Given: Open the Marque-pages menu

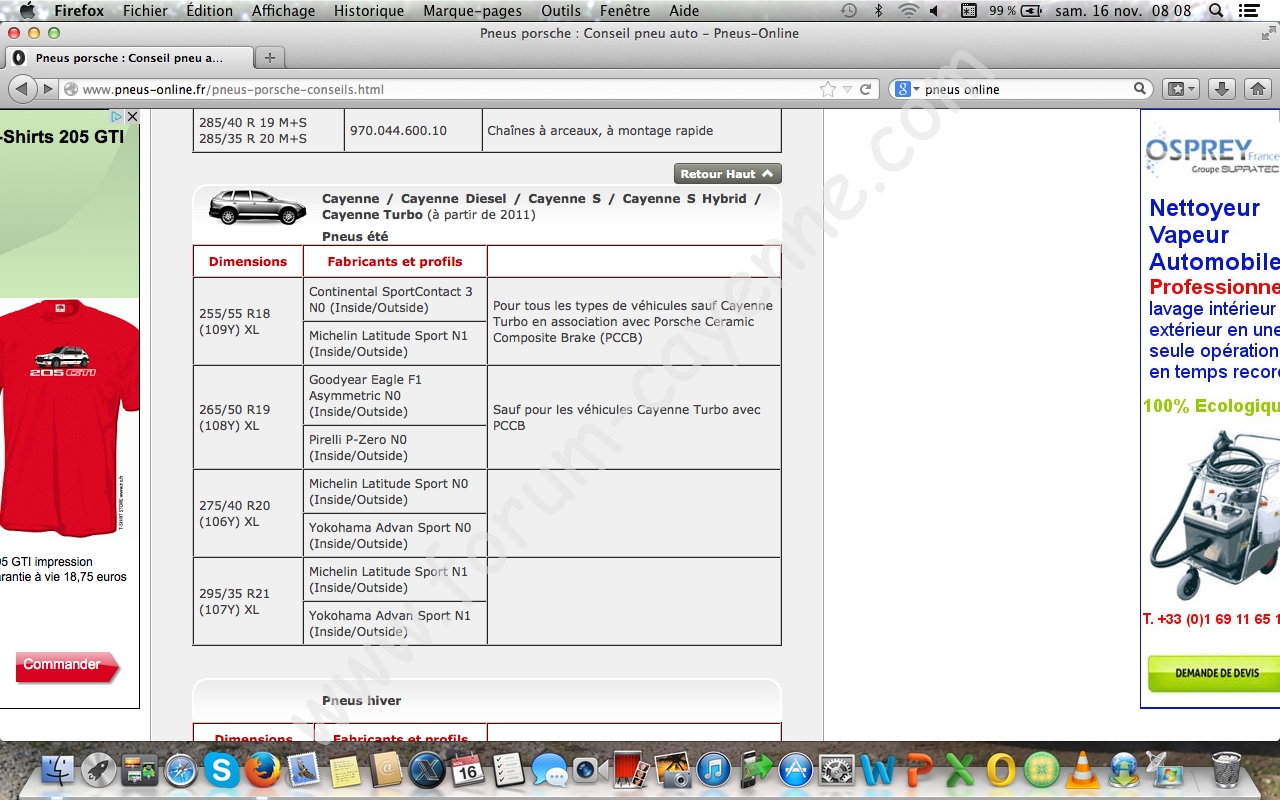Looking at the screenshot, I should click(472, 11).
